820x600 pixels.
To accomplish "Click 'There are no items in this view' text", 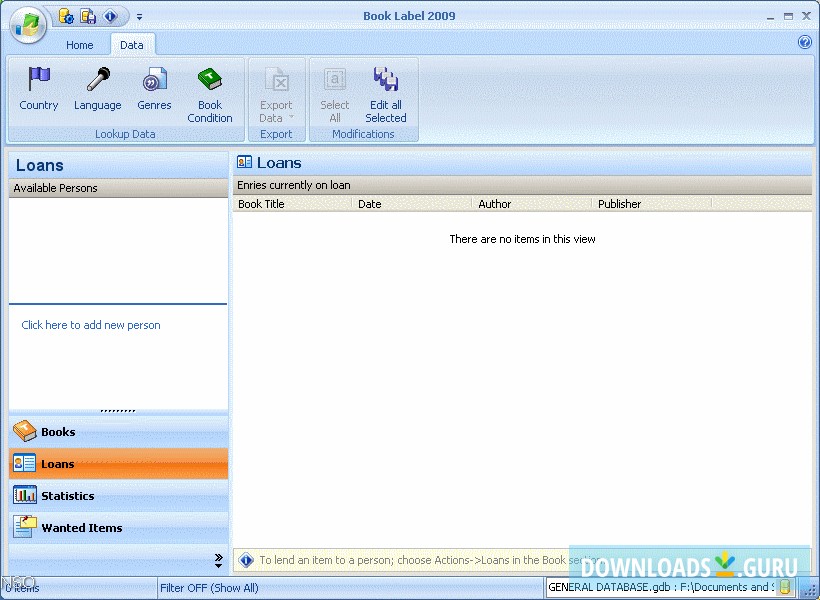I will pos(522,239).
